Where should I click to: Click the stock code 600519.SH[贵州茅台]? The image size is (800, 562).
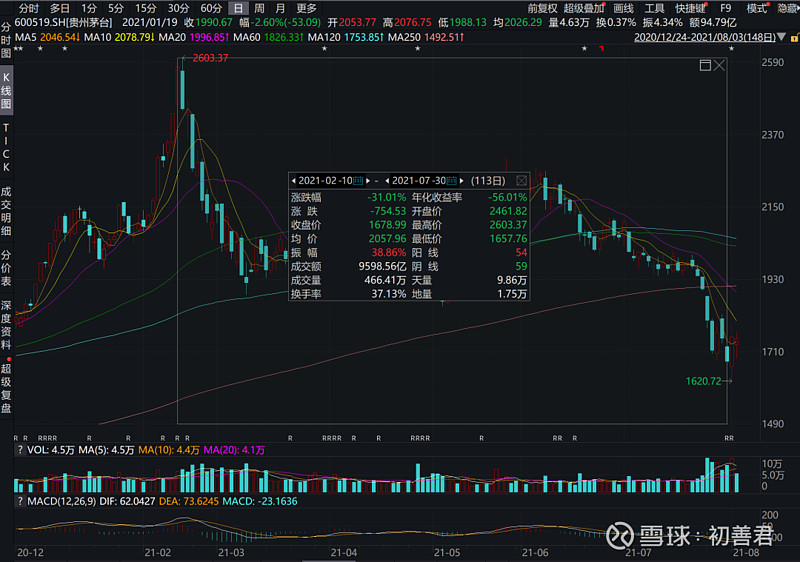(x=63, y=23)
